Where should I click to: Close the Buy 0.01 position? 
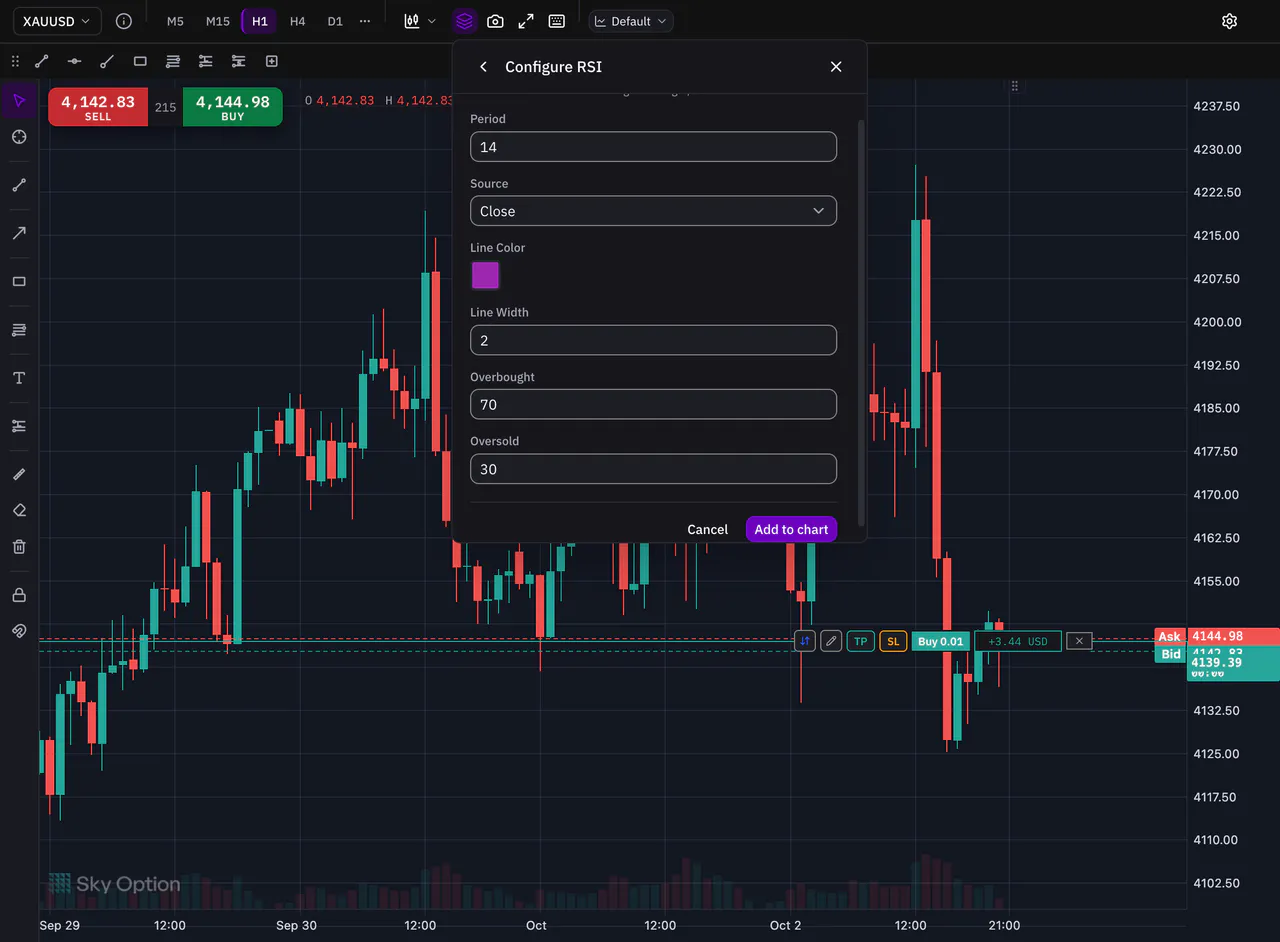[1079, 641]
